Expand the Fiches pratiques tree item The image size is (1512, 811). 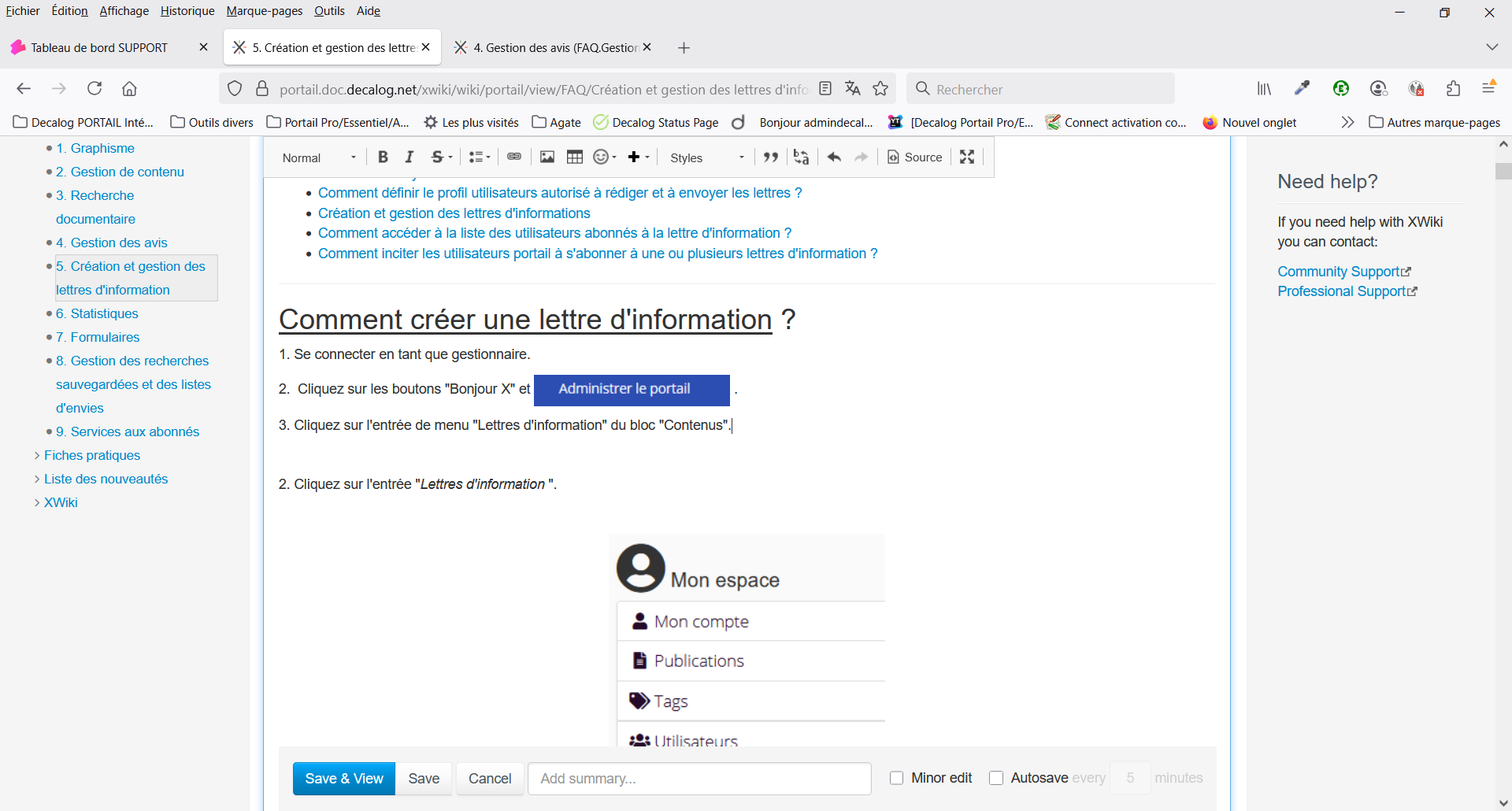coord(37,456)
